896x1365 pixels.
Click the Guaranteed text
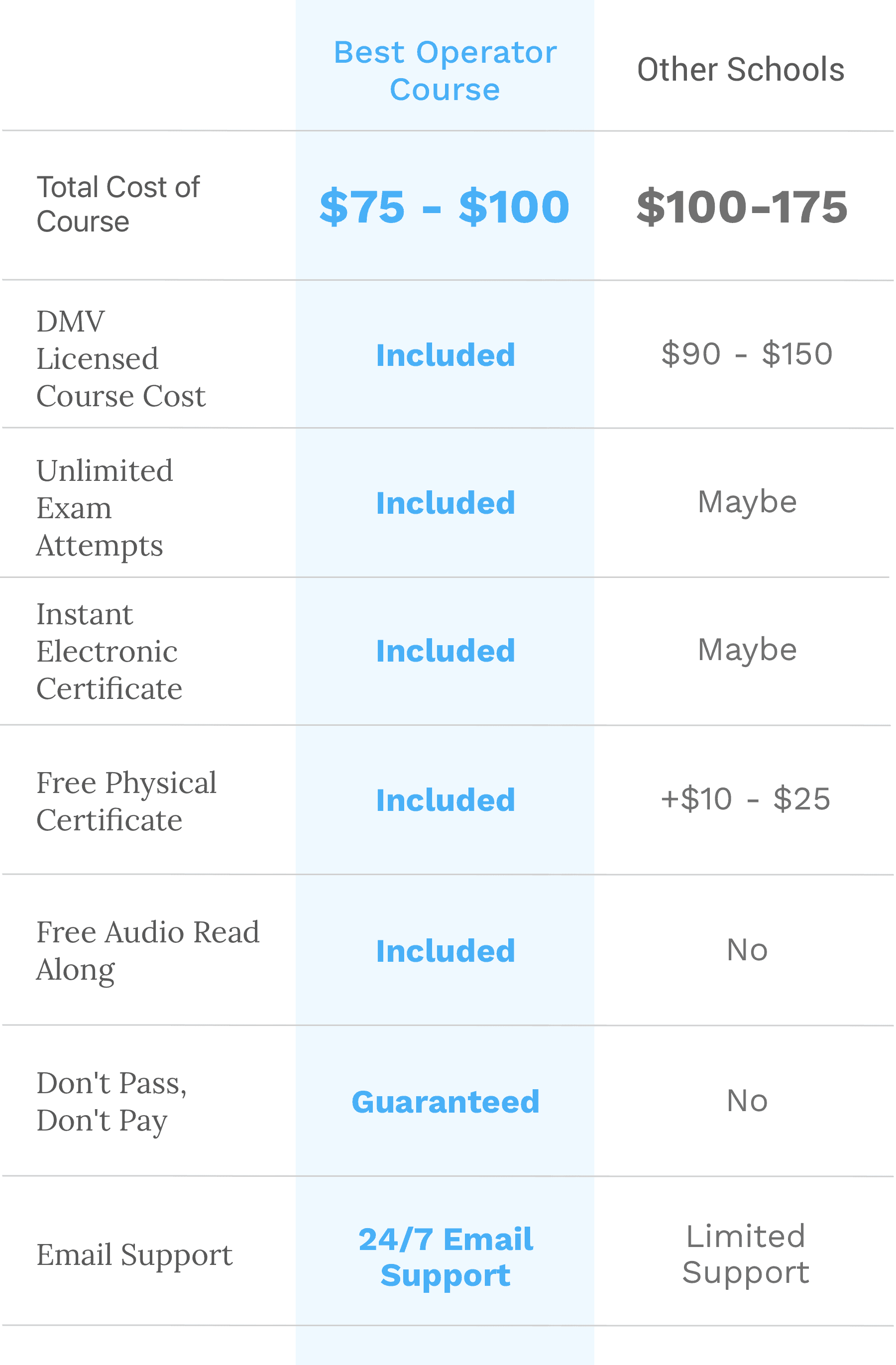445,1102
